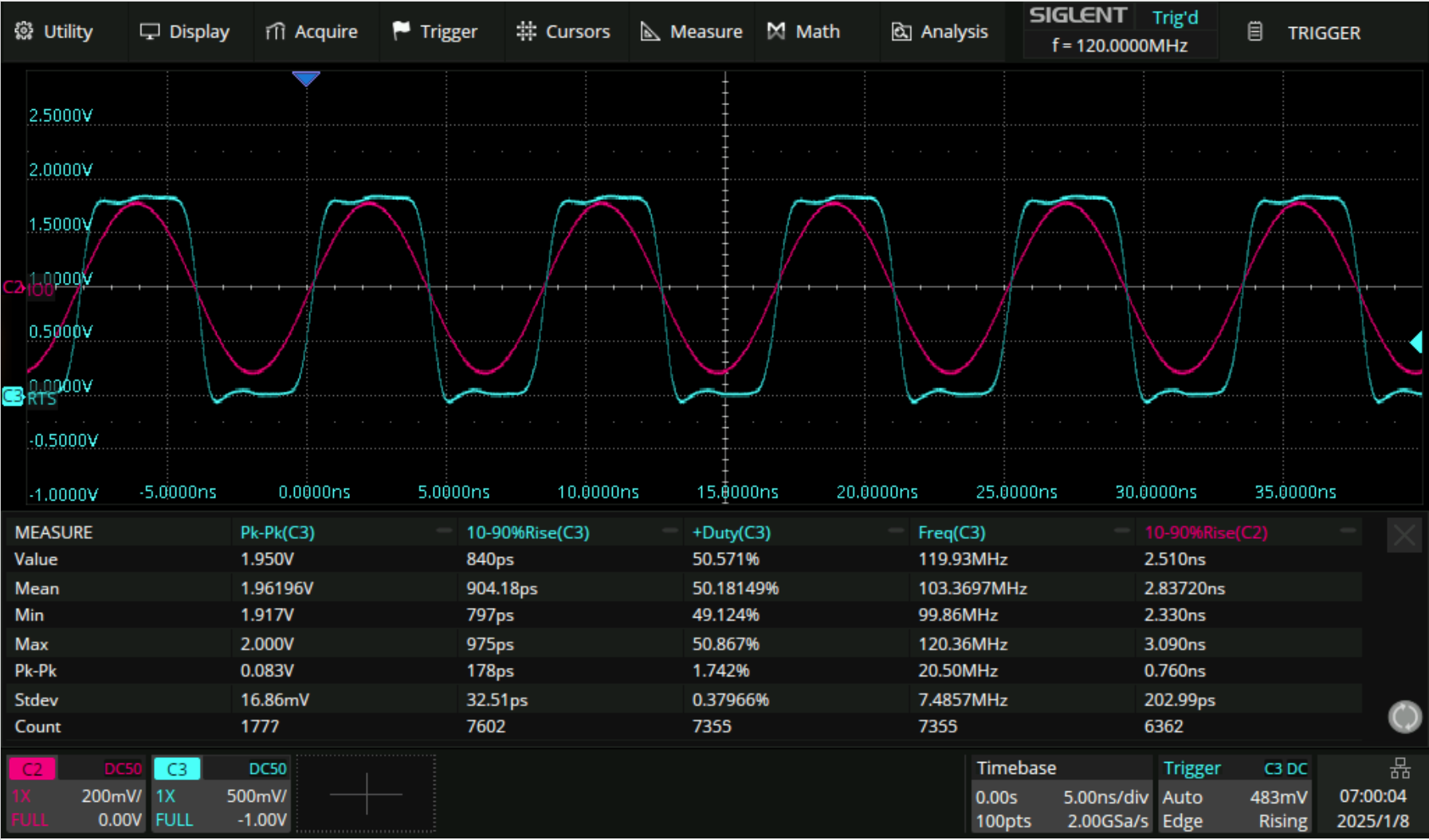Screen dimensions: 1429x840
Task: Select the C3 channel offset indicator
Action: pyautogui.click(x=14, y=396)
